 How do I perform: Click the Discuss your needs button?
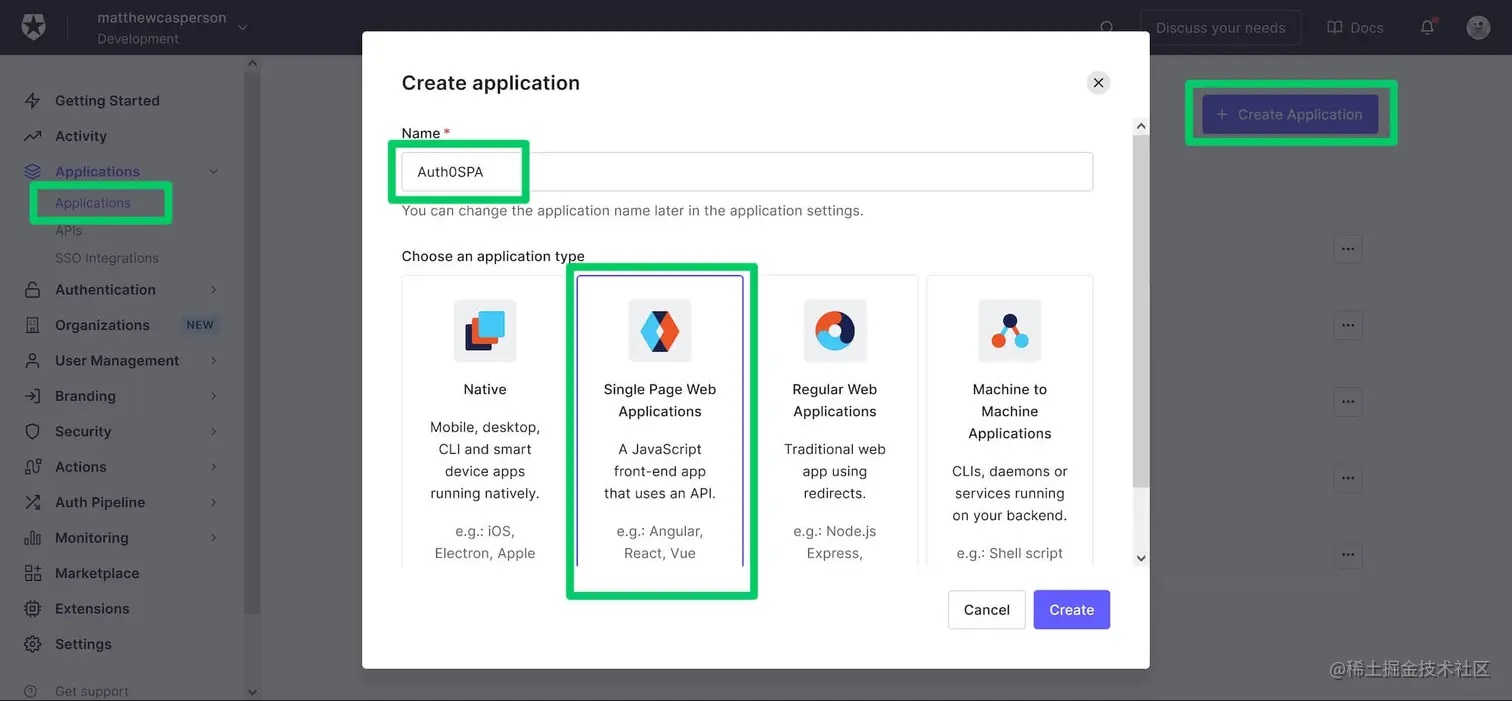1221,27
